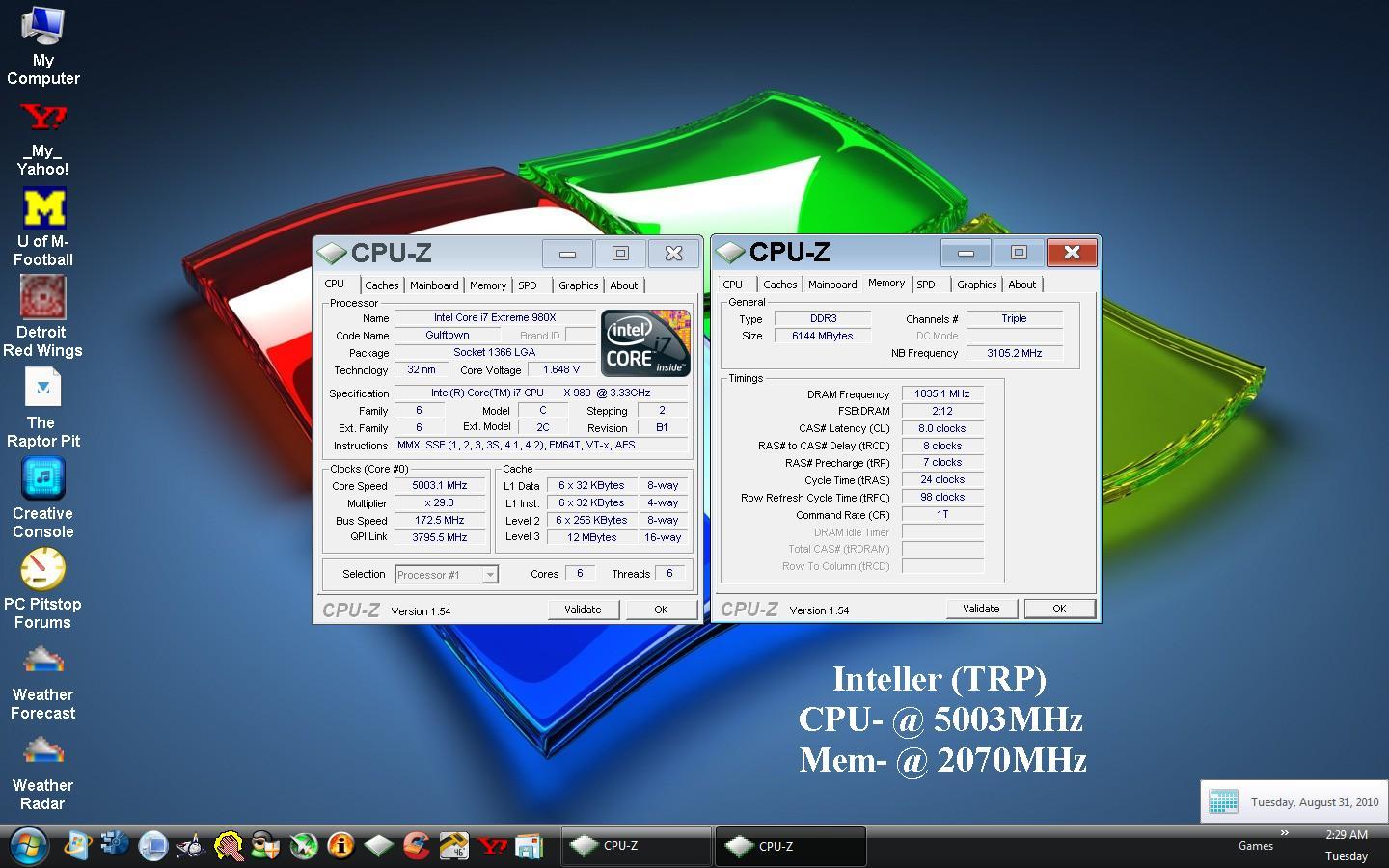Launch the Creative Console icon
The image size is (1389, 868).
(x=42, y=499)
